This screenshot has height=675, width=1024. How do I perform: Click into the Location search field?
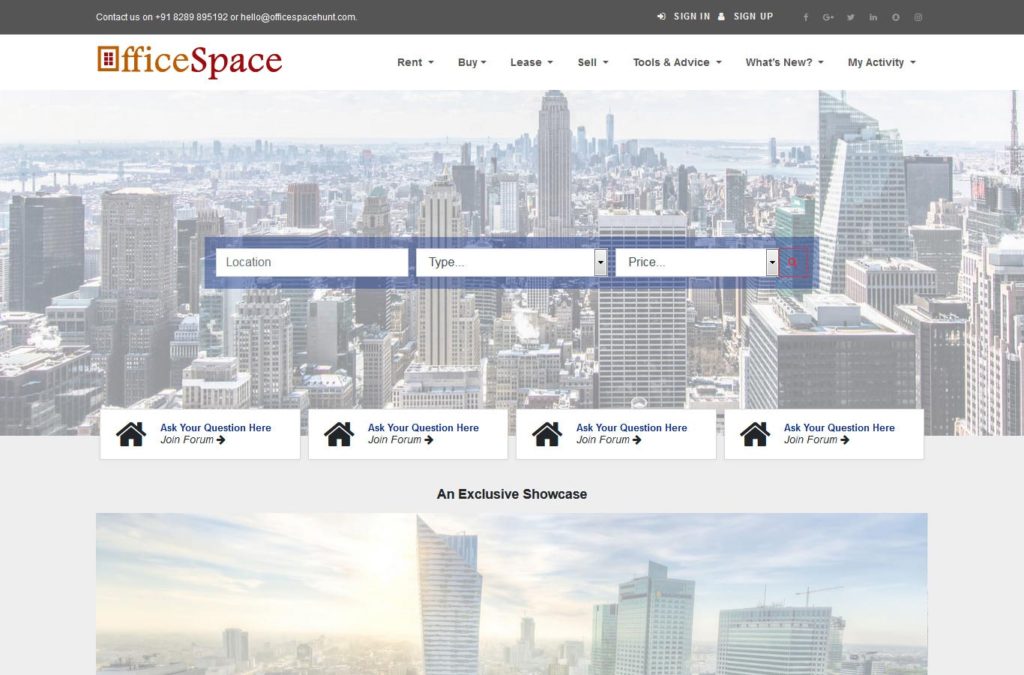pos(311,262)
